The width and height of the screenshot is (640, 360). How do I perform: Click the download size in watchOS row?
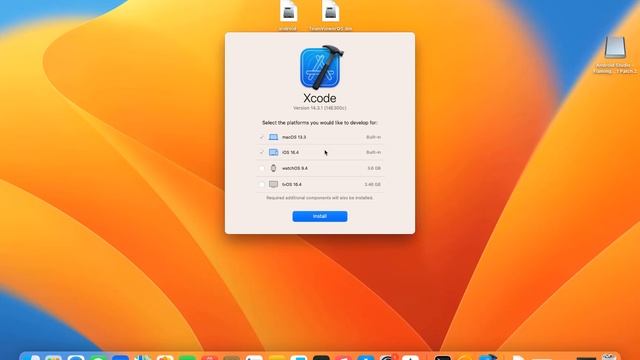(374, 168)
